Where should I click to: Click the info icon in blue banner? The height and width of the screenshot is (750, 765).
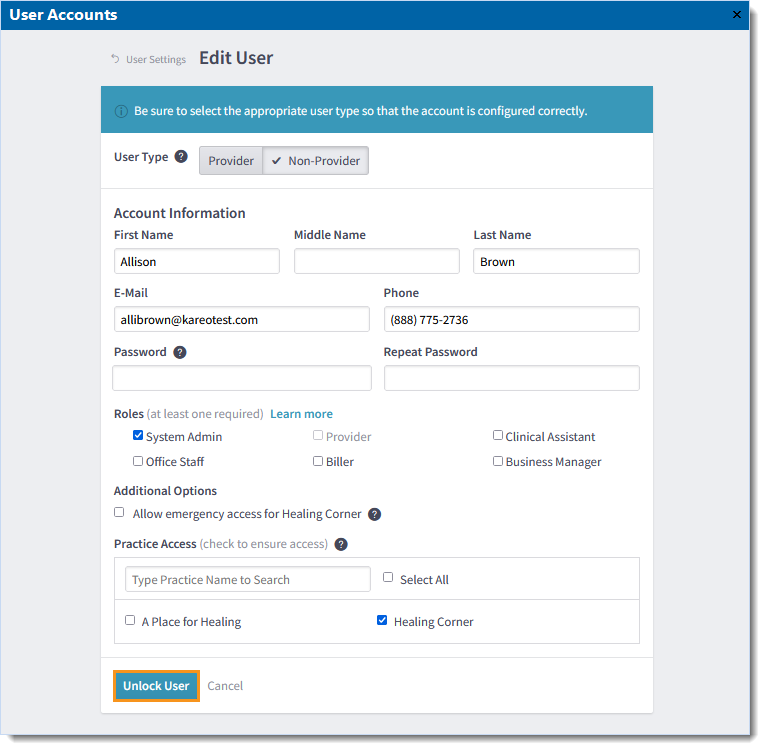pos(121,111)
